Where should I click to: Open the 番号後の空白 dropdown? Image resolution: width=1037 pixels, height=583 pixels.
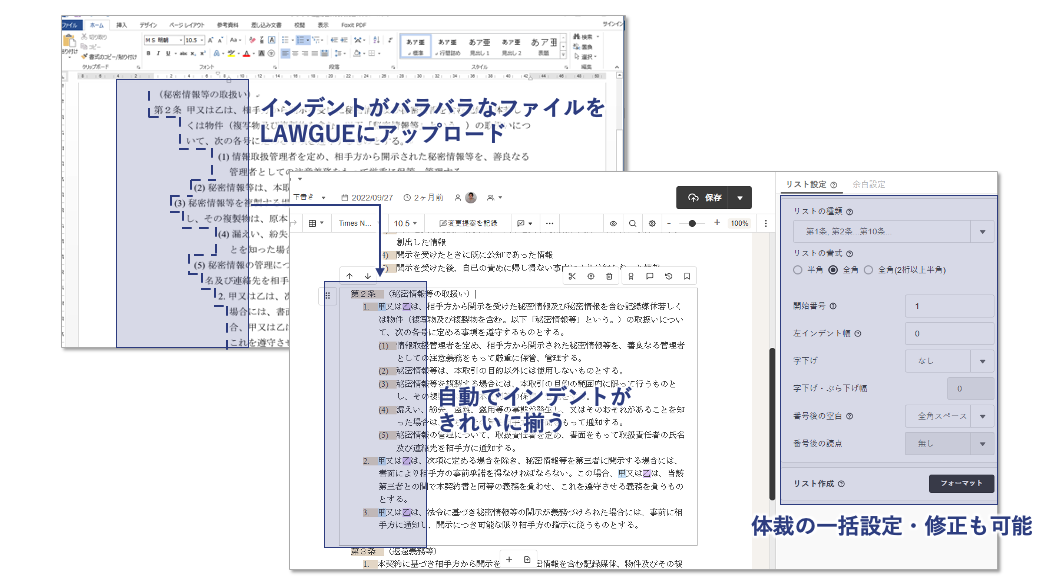[950, 414]
